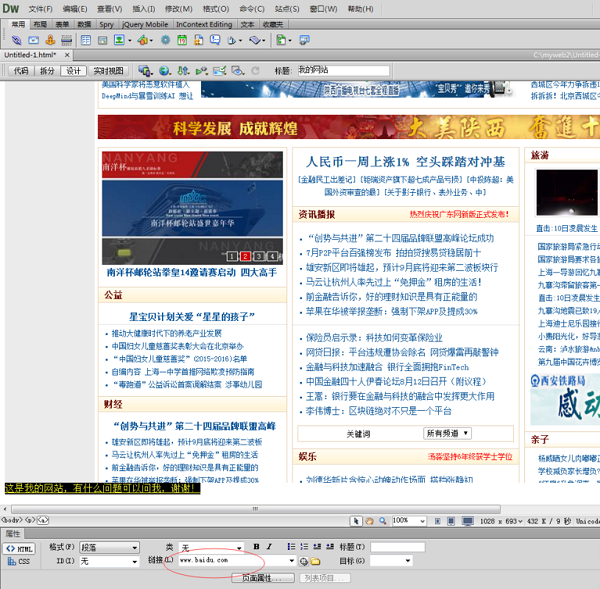Click the Italic (I) button in Properties
The image size is (600, 589).
pyautogui.click(x=270, y=547)
